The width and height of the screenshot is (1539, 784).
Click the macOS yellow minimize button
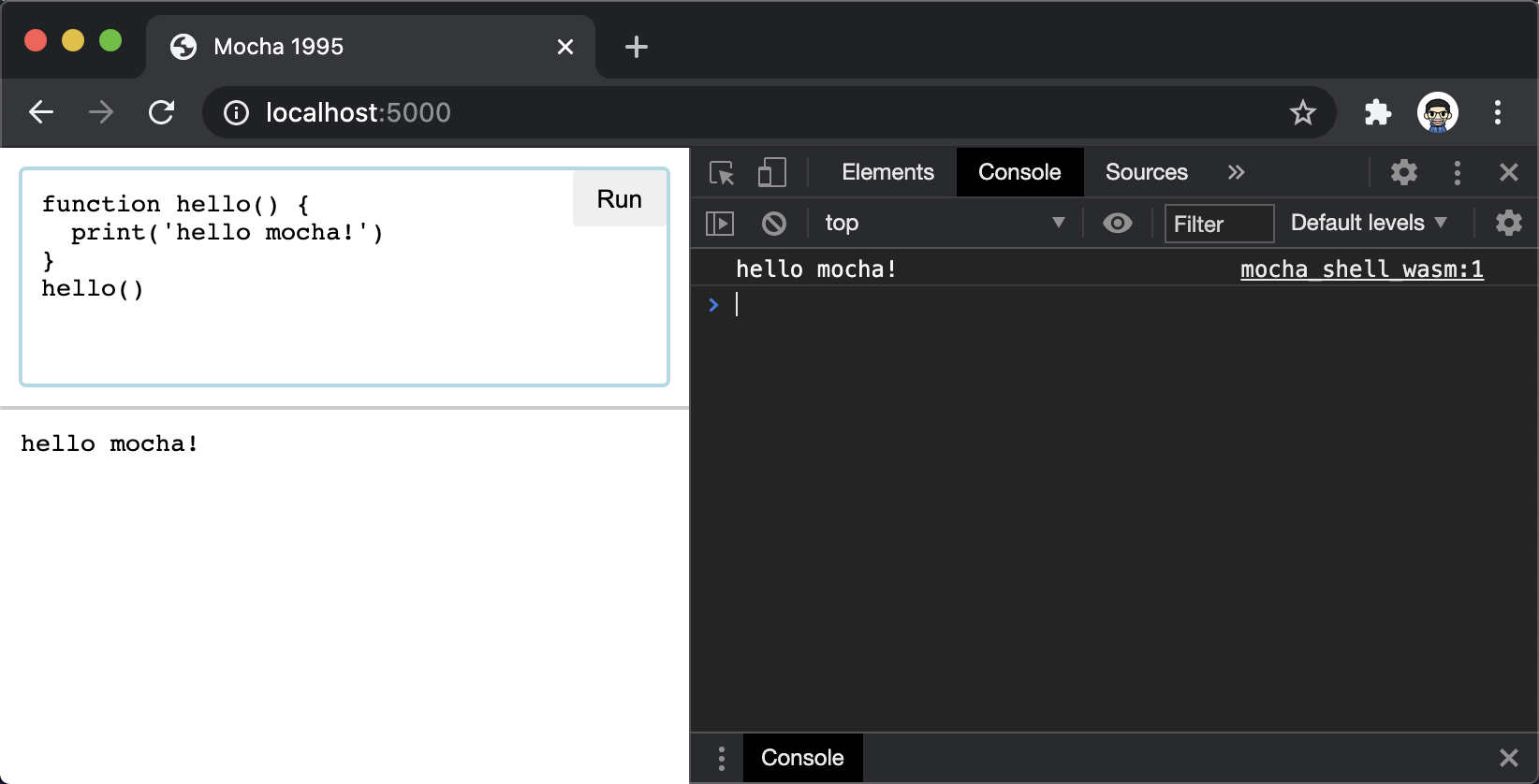73,40
